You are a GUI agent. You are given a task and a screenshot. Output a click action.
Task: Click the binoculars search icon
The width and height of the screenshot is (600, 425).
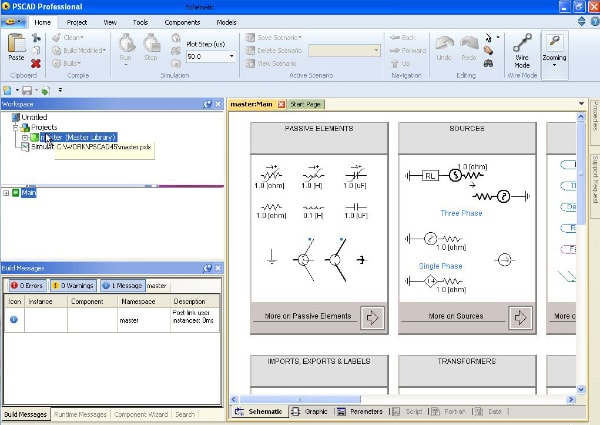(x=488, y=63)
